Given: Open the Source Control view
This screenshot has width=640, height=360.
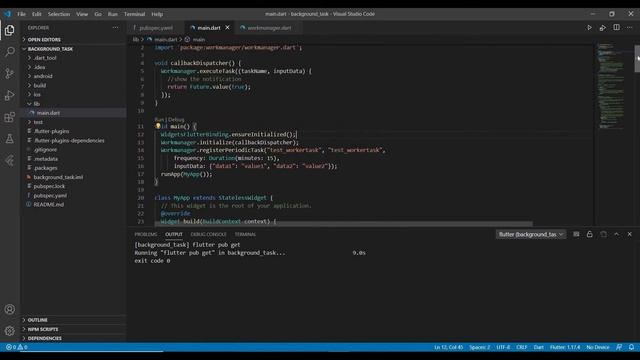Looking at the screenshot, I should (9, 73).
